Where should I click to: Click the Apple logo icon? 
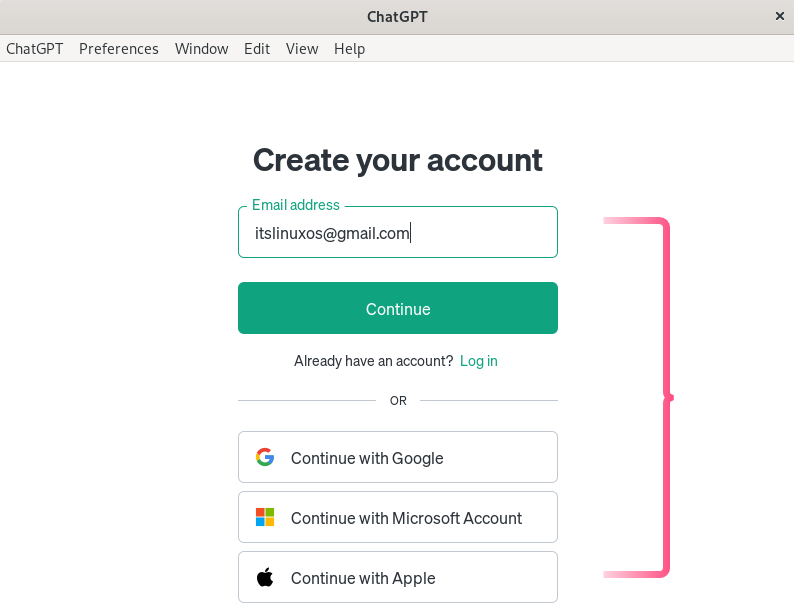pyautogui.click(x=265, y=577)
